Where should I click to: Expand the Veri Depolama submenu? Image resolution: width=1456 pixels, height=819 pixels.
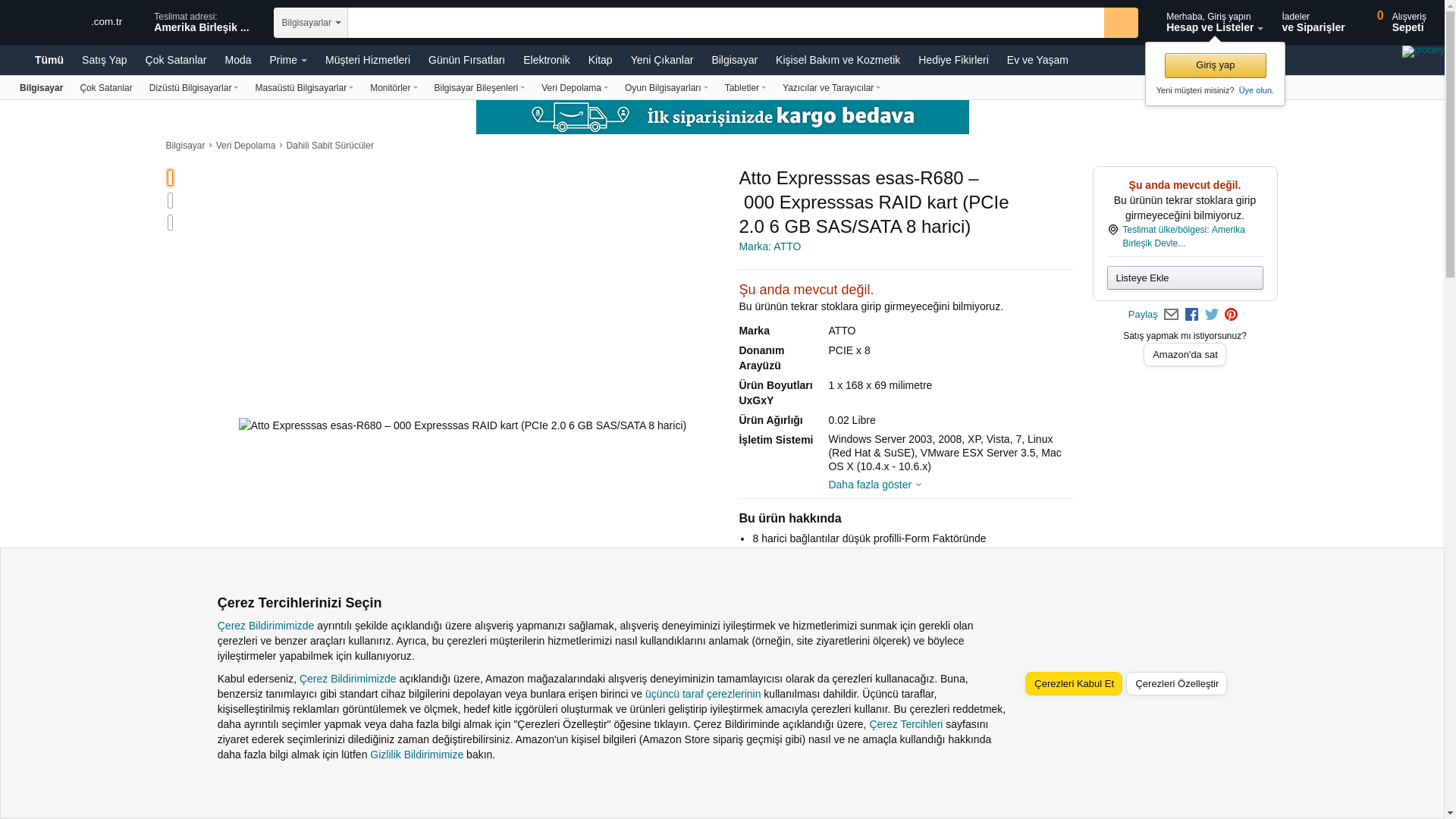pyautogui.click(x=574, y=88)
